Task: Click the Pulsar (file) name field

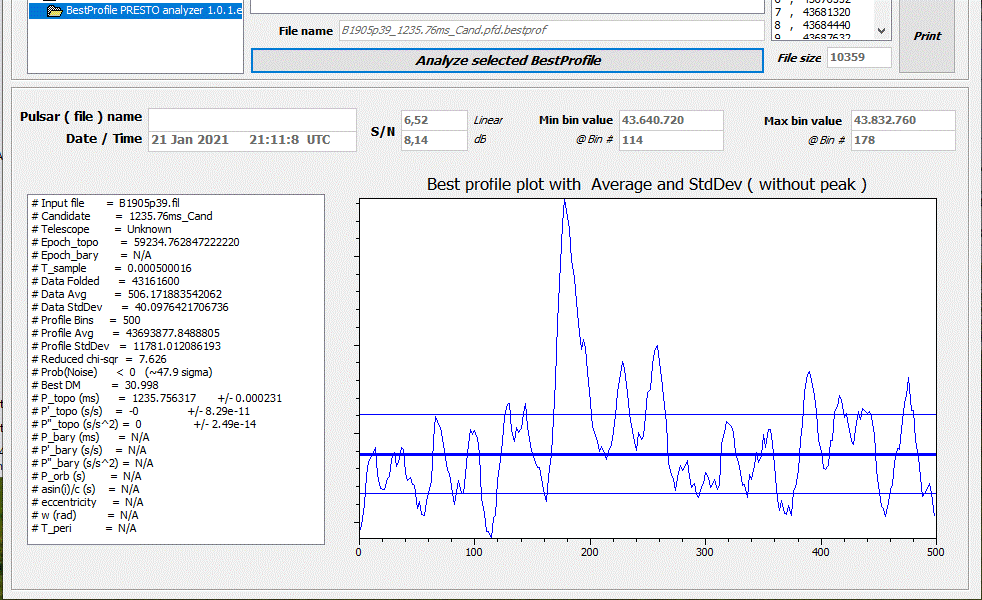Action: click(x=252, y=119)
